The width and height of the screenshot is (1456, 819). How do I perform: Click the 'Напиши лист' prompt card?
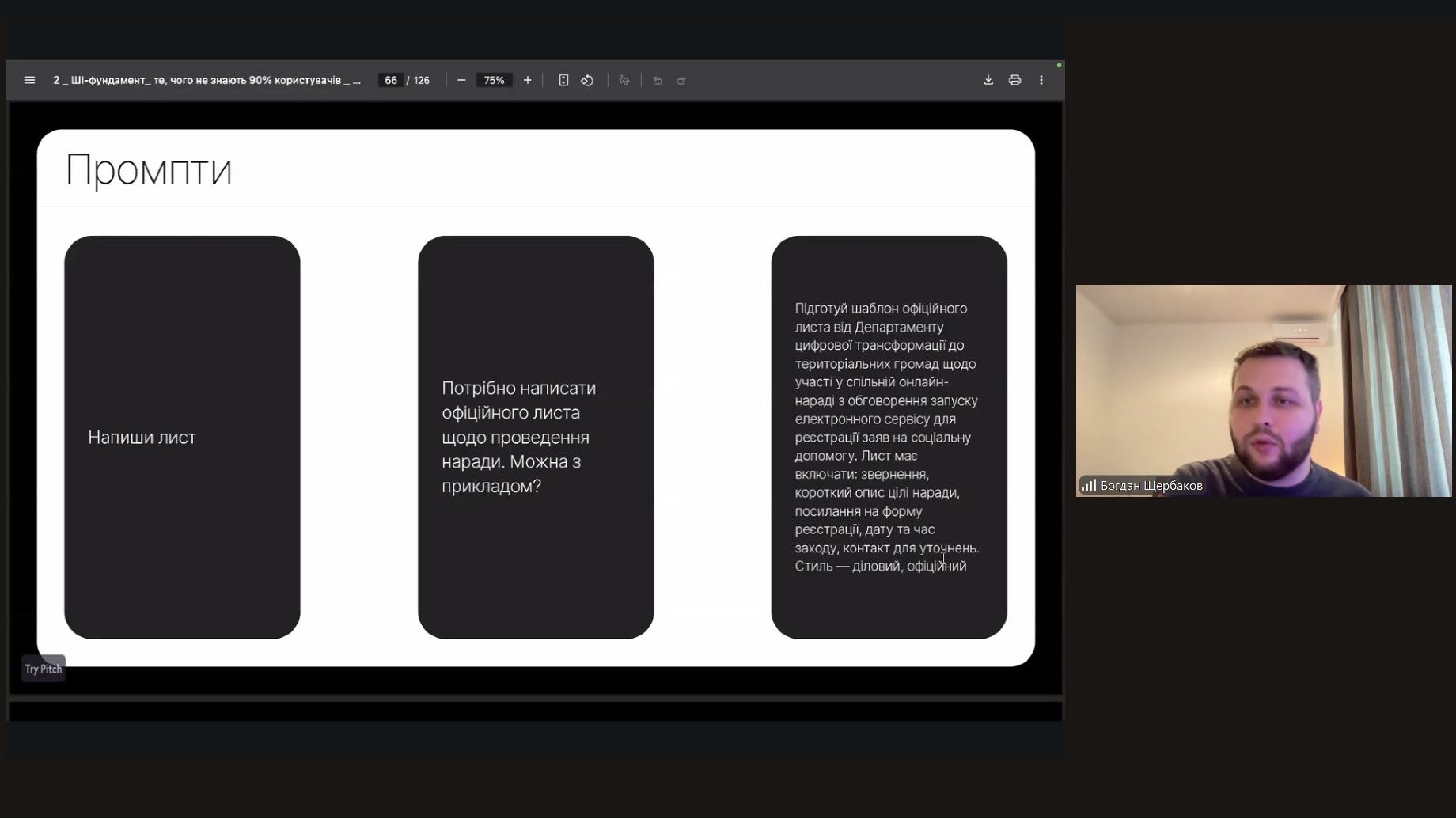(182, 437)
